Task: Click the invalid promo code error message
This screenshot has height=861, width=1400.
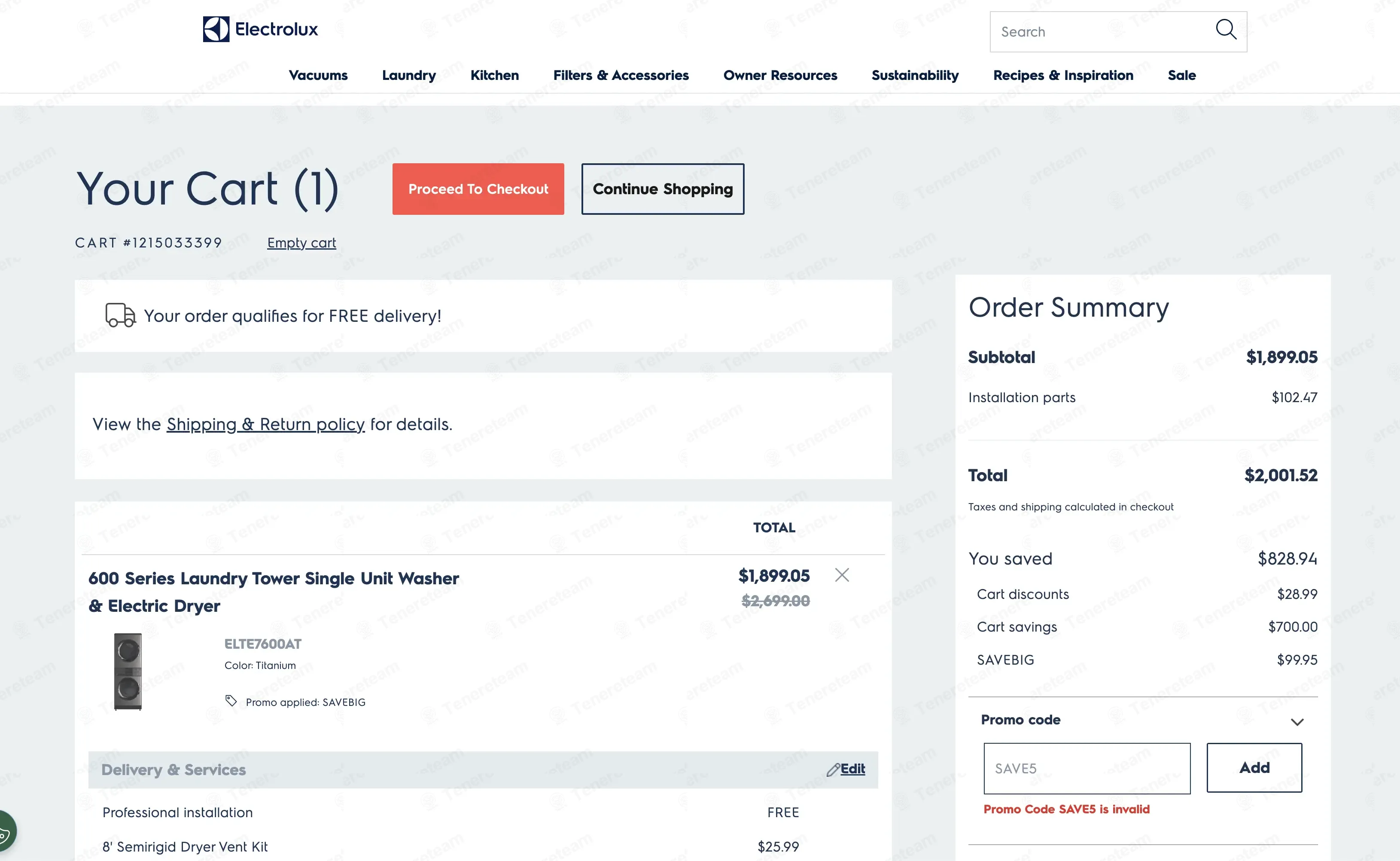Action: coord(1066,809)
